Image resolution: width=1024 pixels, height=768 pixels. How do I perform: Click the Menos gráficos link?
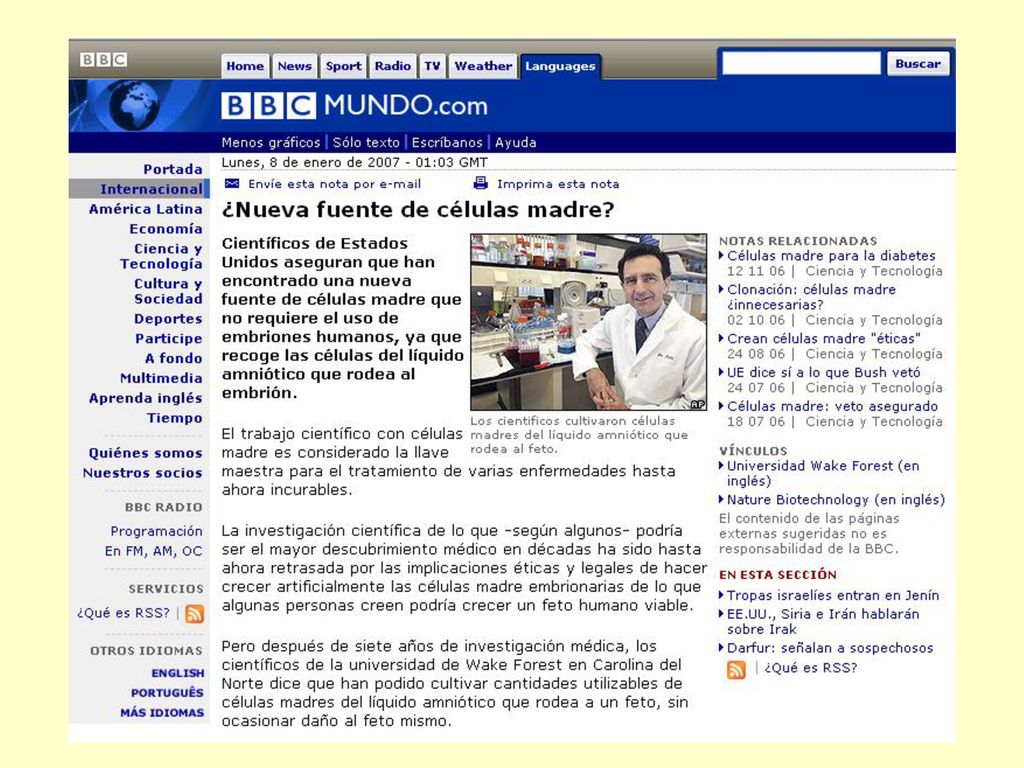point(270,142)
